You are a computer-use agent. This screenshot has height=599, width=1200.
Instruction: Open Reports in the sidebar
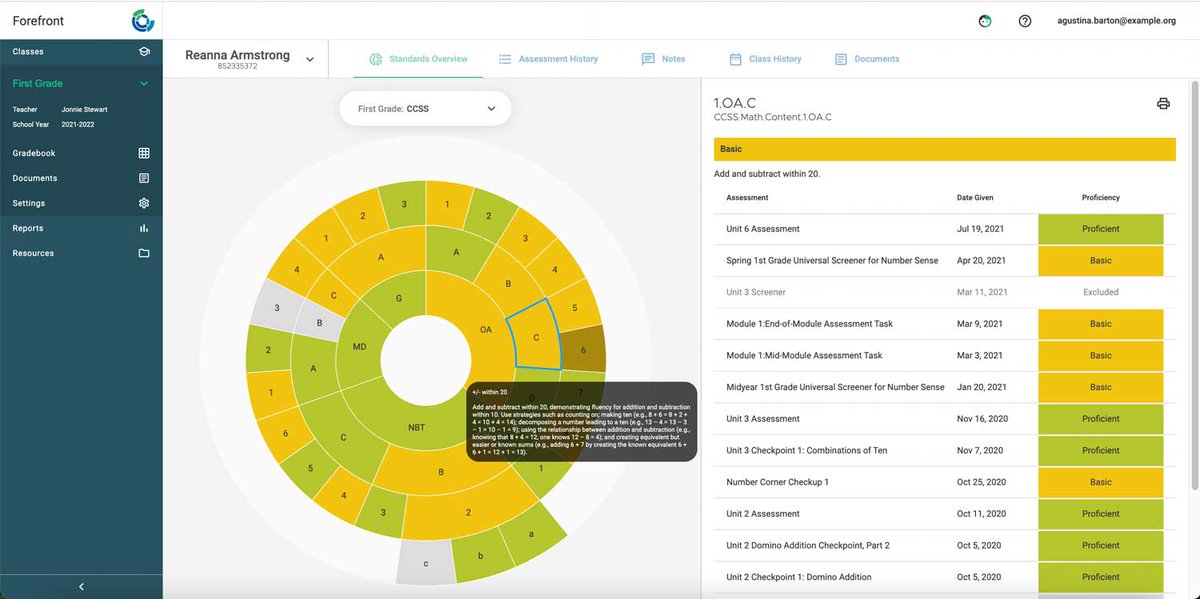pyautogui.click(x=81, y=228)
